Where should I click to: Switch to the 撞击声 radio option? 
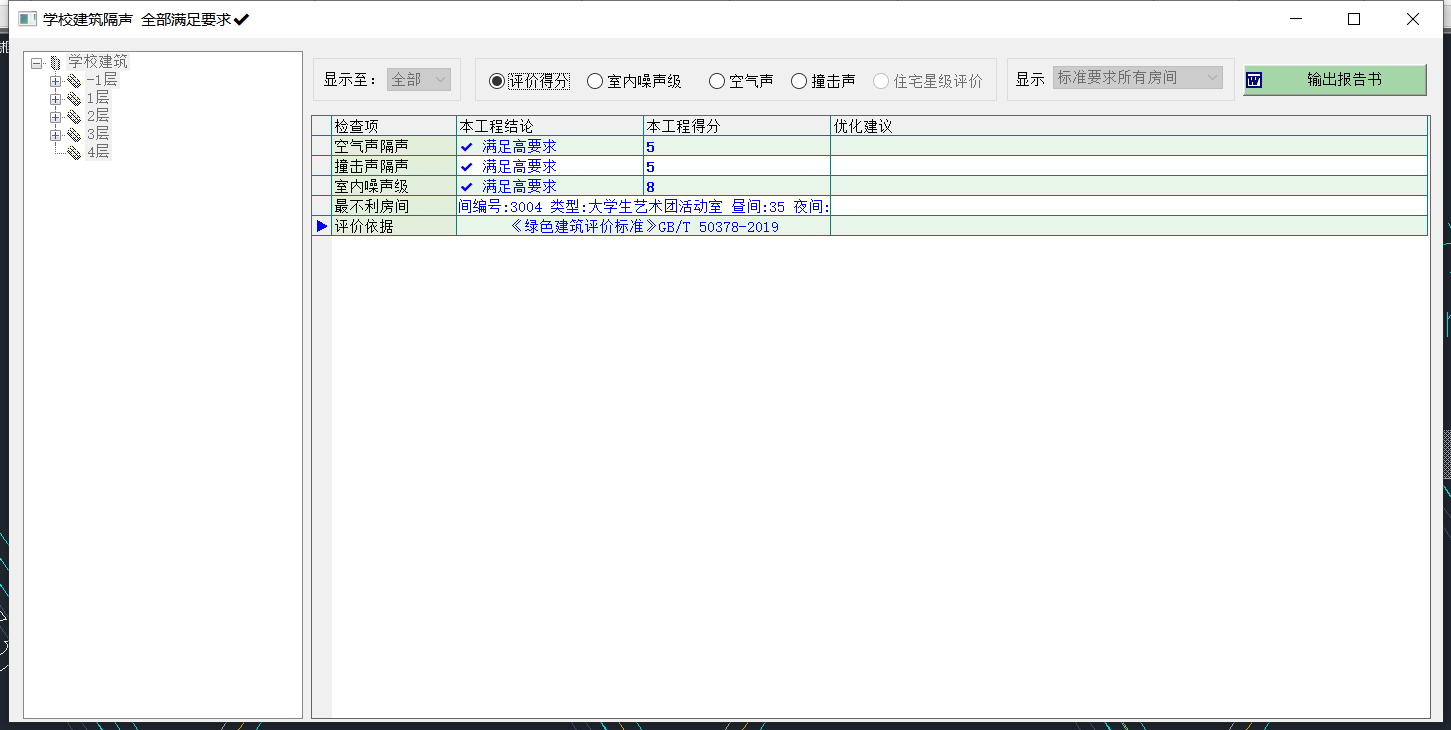(x=799, y=81)
